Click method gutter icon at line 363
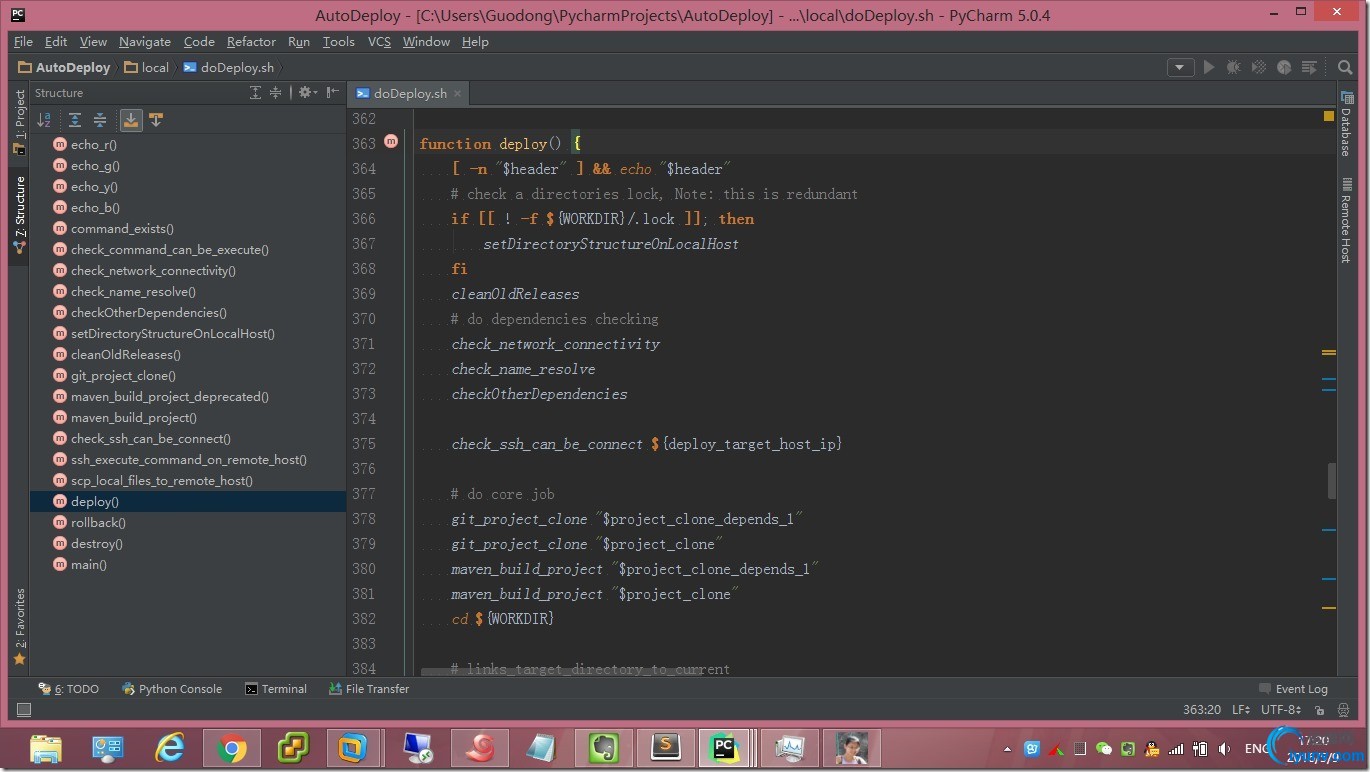Screen dimensions: 1370x772 (391, 143)
